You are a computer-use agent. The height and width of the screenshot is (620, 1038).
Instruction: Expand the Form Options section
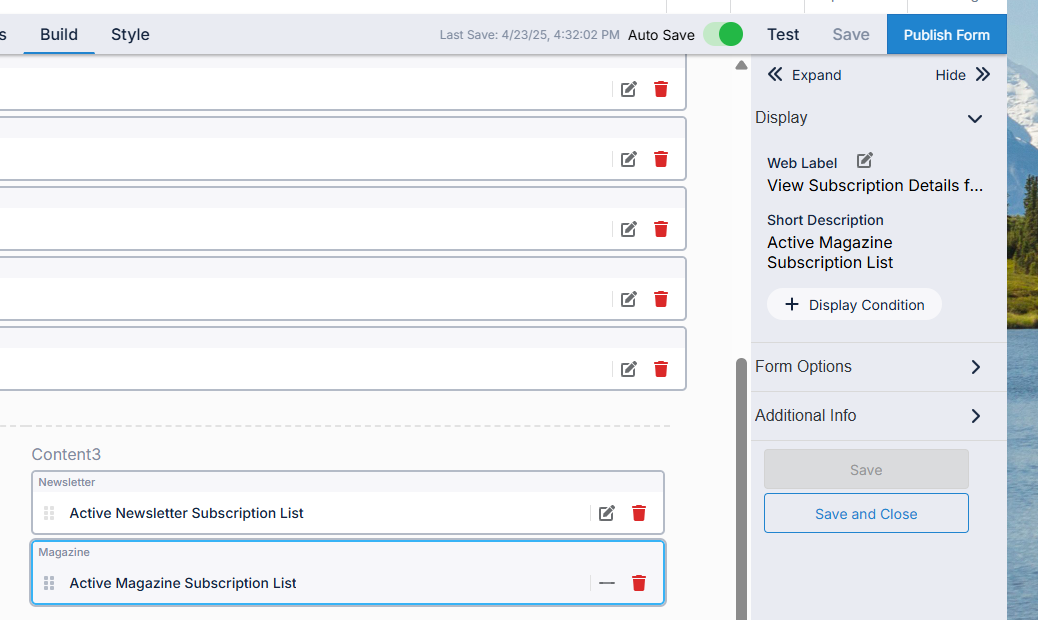pyautogui.click(x=975, y=367)
